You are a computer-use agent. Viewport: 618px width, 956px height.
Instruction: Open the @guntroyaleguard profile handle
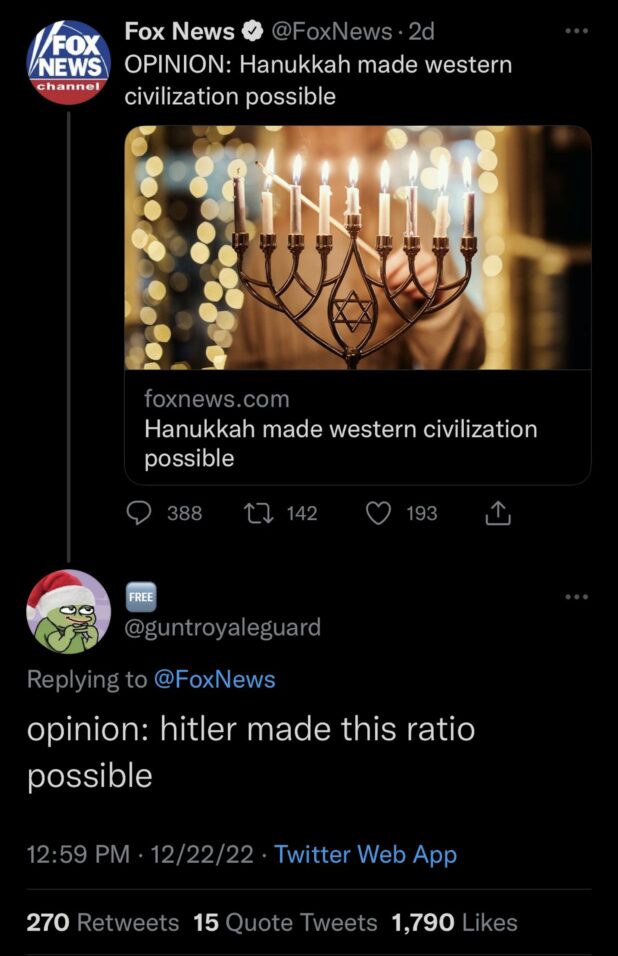222,627
